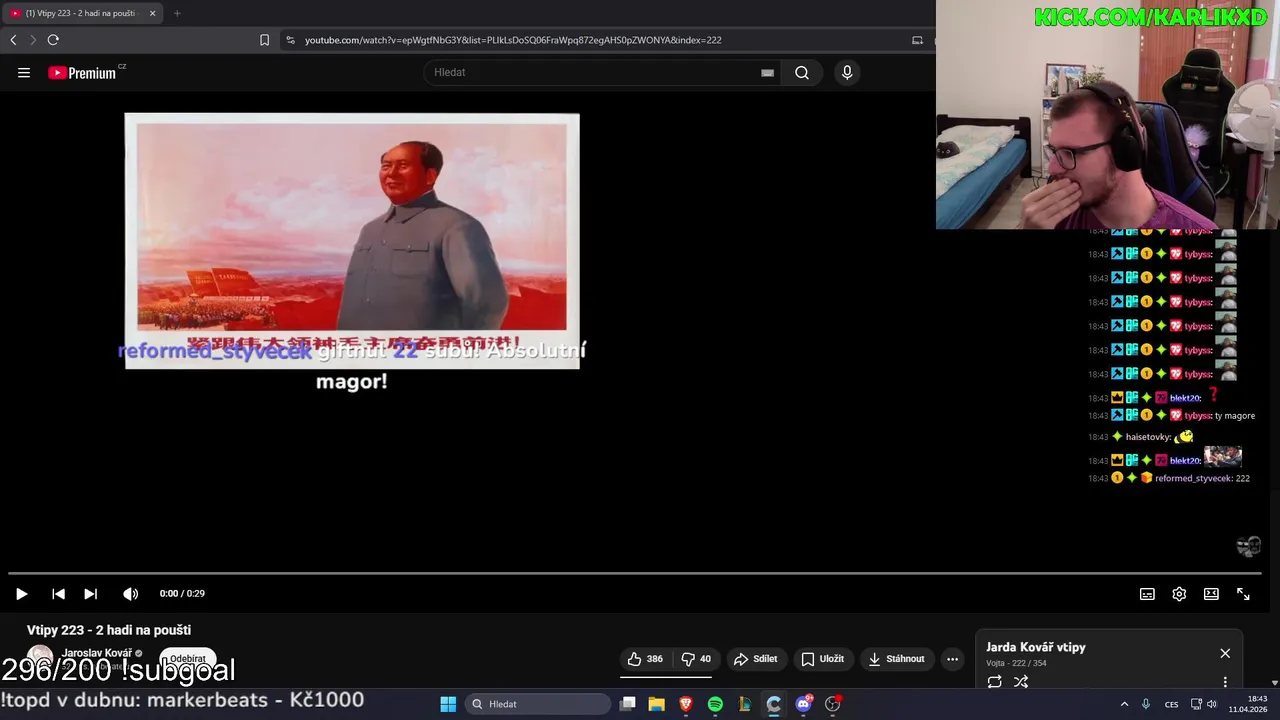Open Brave browser taskbar icon
1280x720 pixels.
coord(686,704)
